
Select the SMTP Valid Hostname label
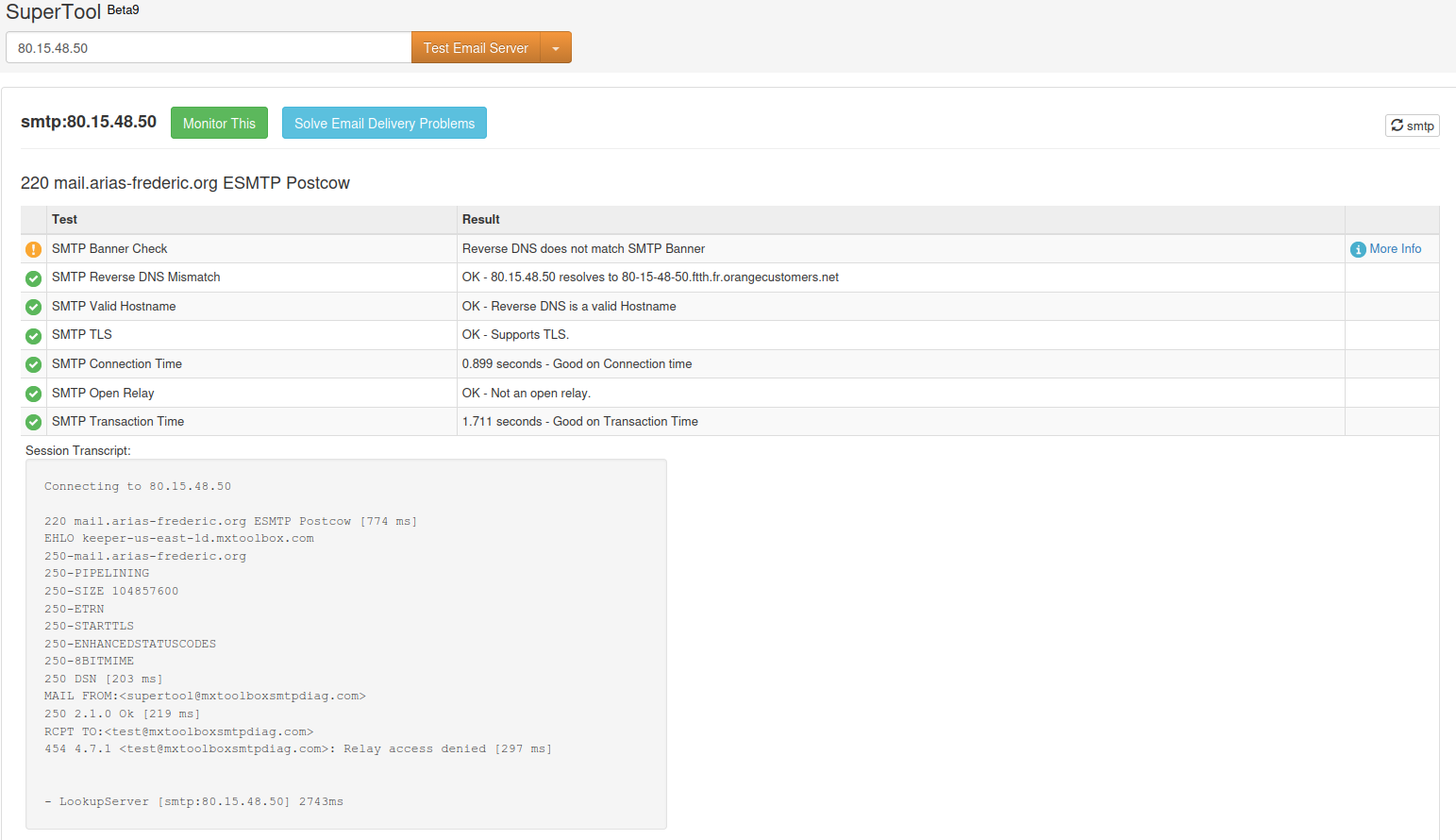(x=113, y=306)
